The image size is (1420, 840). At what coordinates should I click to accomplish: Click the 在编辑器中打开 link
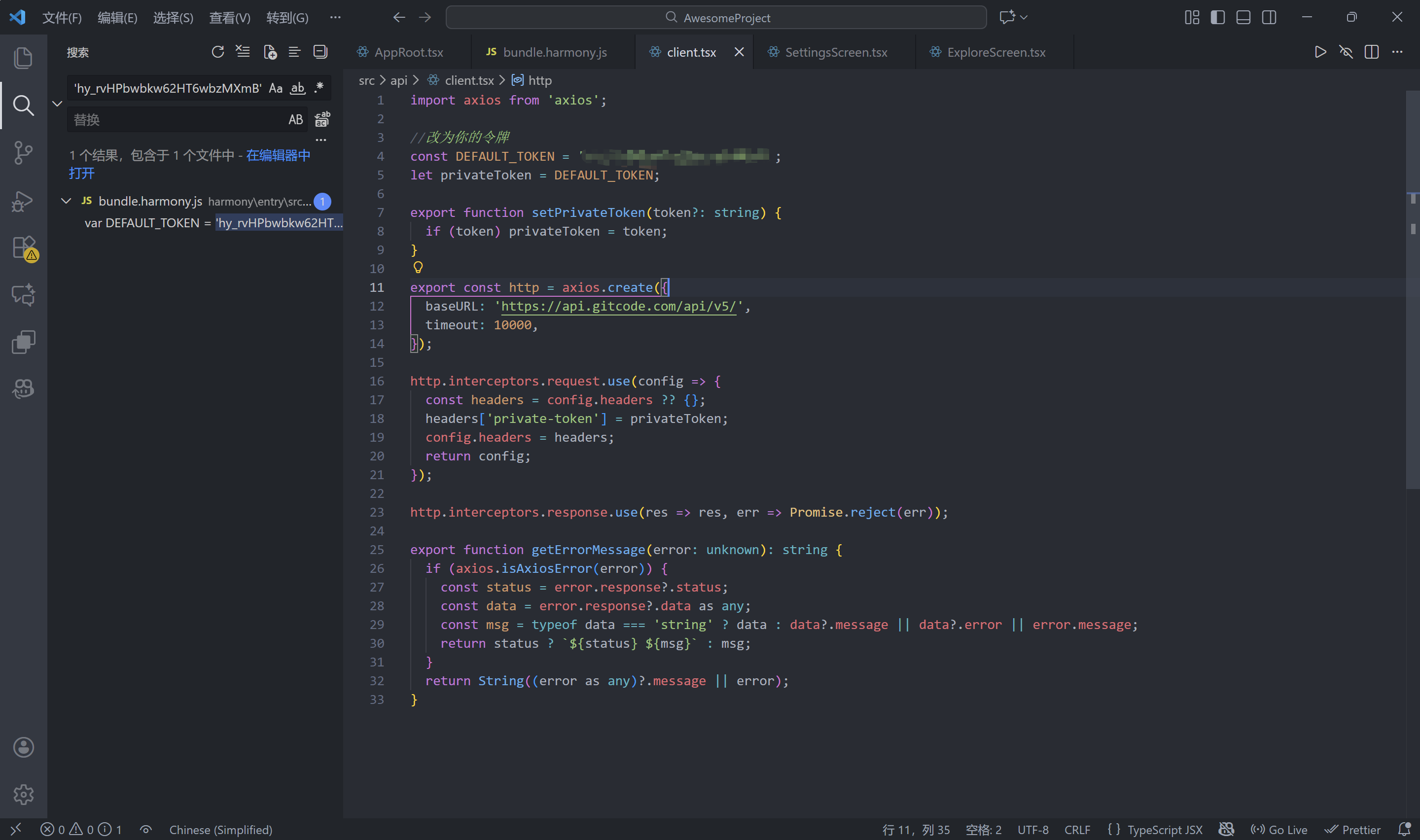(278, 155)
